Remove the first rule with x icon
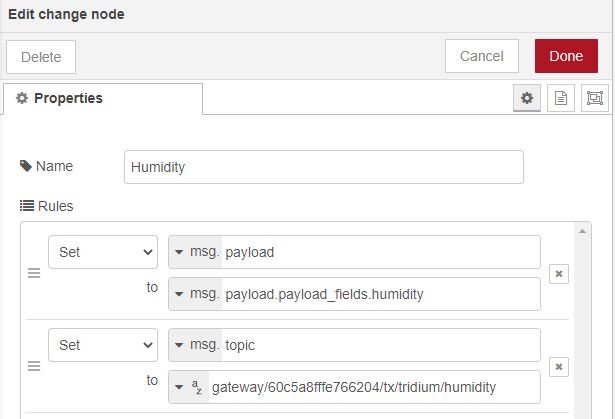The height and width of the screenshot is (419, 615). coord(559,273)
